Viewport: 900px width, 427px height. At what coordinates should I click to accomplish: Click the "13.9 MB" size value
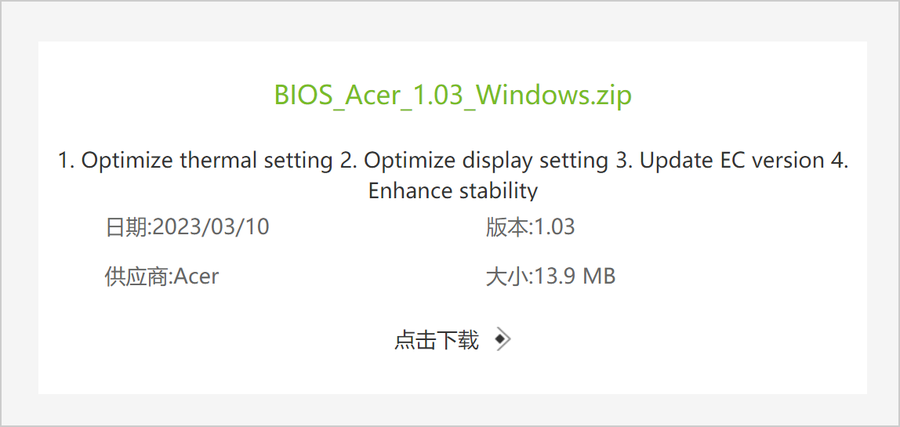tap(575, 277)
